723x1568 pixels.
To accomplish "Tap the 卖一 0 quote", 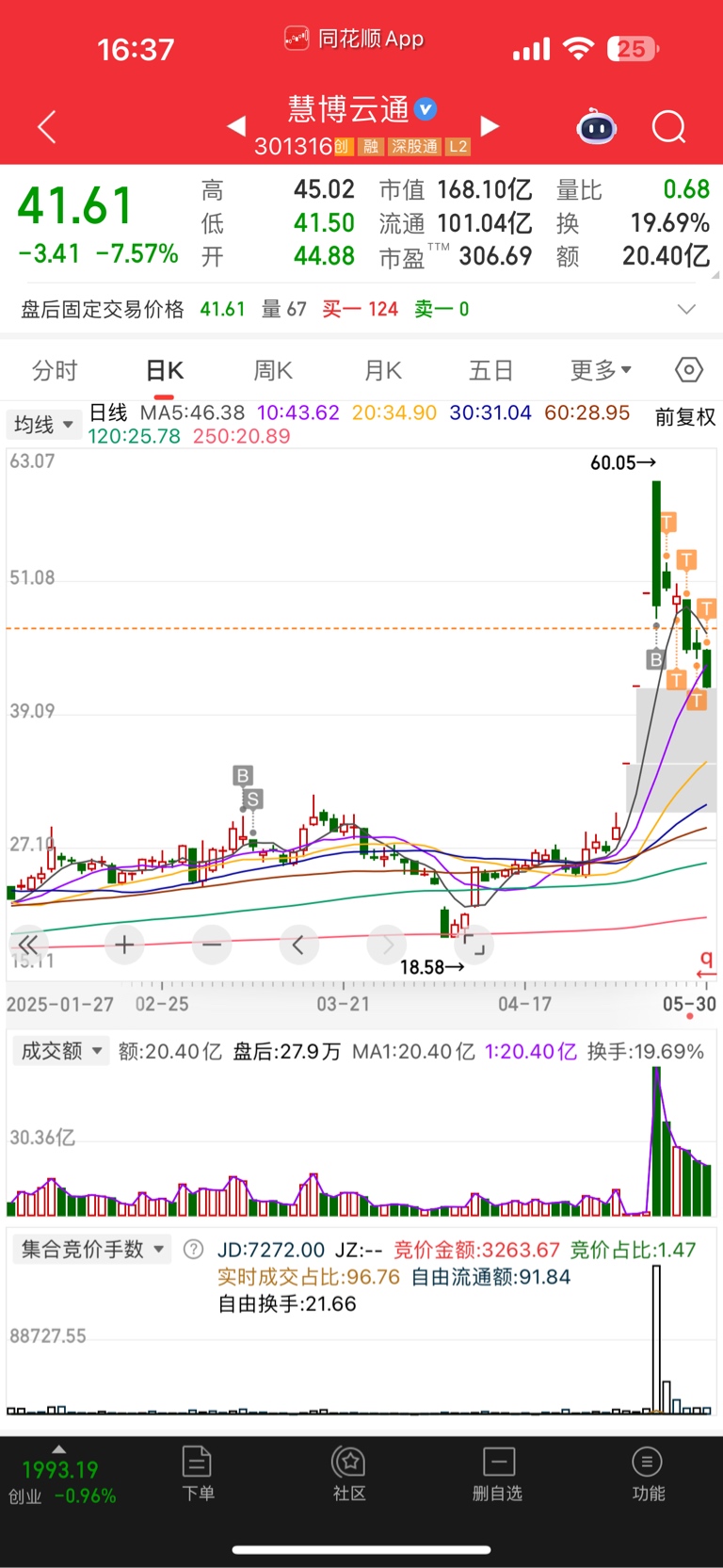I will (442, 309).
